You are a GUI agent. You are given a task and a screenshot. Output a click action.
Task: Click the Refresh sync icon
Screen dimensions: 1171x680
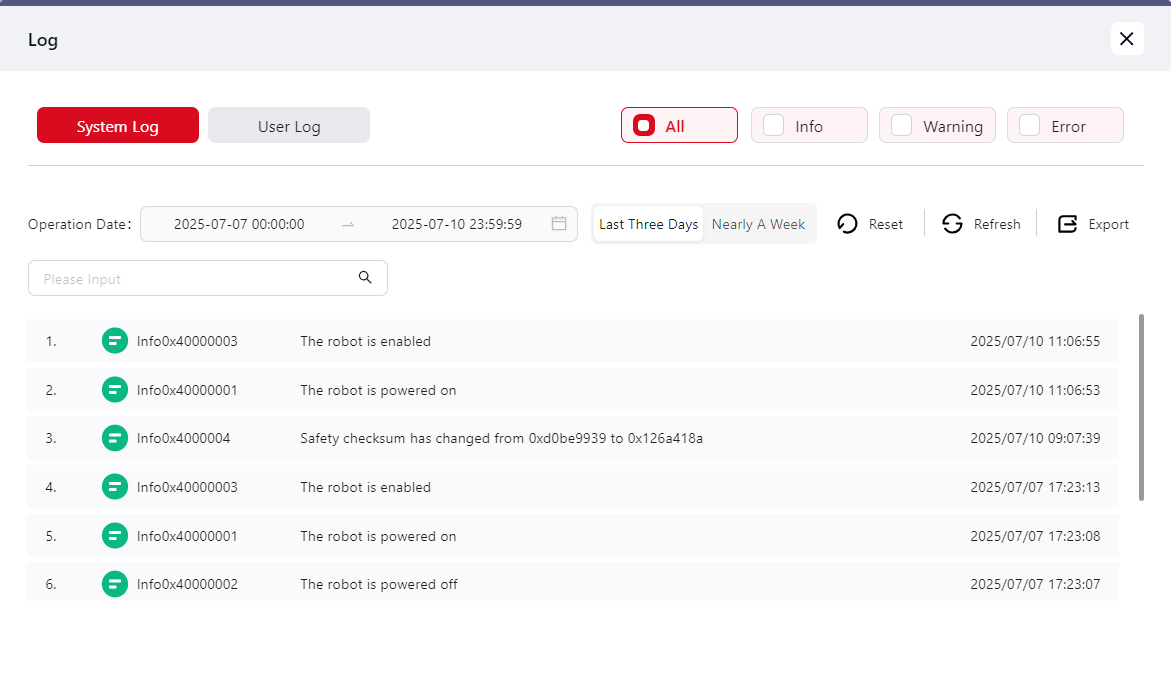click(x=953, y=224)
